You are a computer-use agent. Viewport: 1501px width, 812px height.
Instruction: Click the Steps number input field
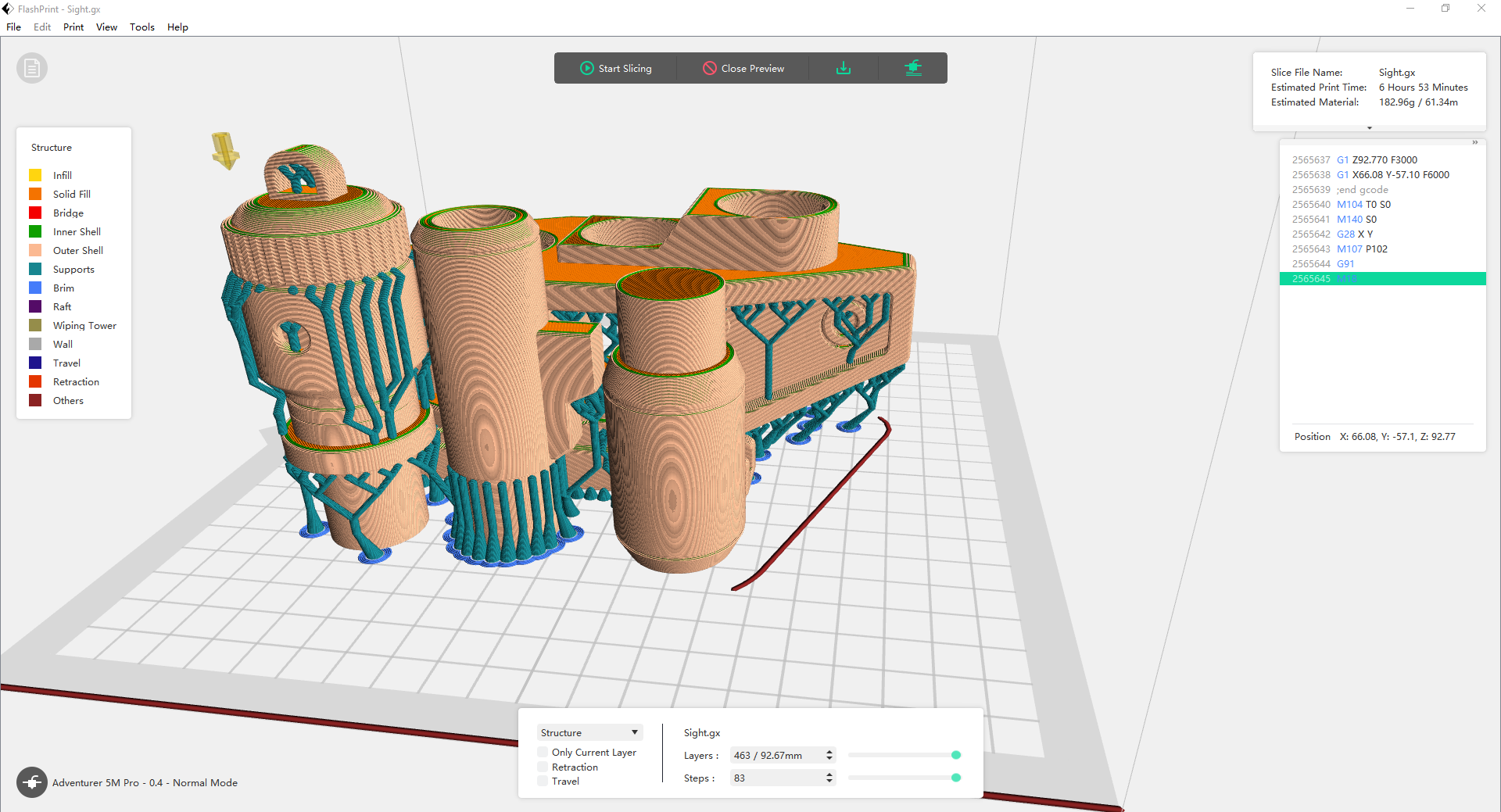pyautogui.click(x=776, y=778)
